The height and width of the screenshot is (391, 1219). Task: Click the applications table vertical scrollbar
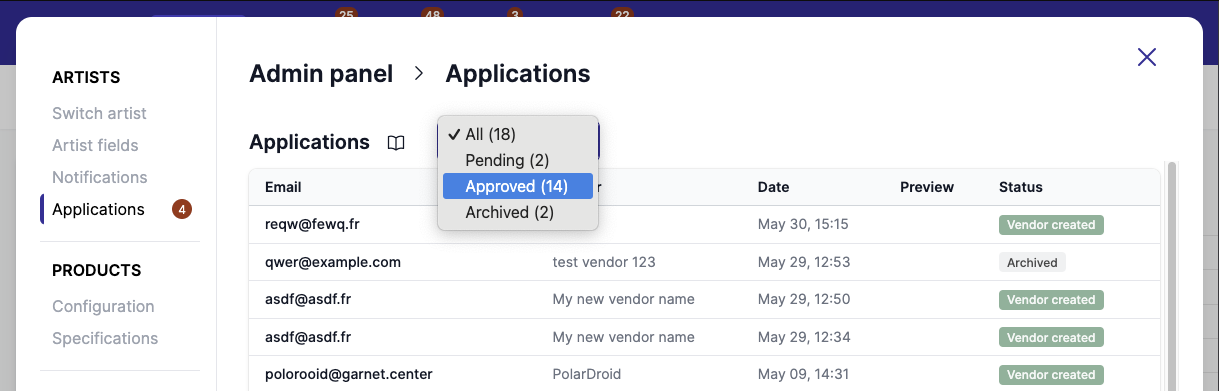1172,275
